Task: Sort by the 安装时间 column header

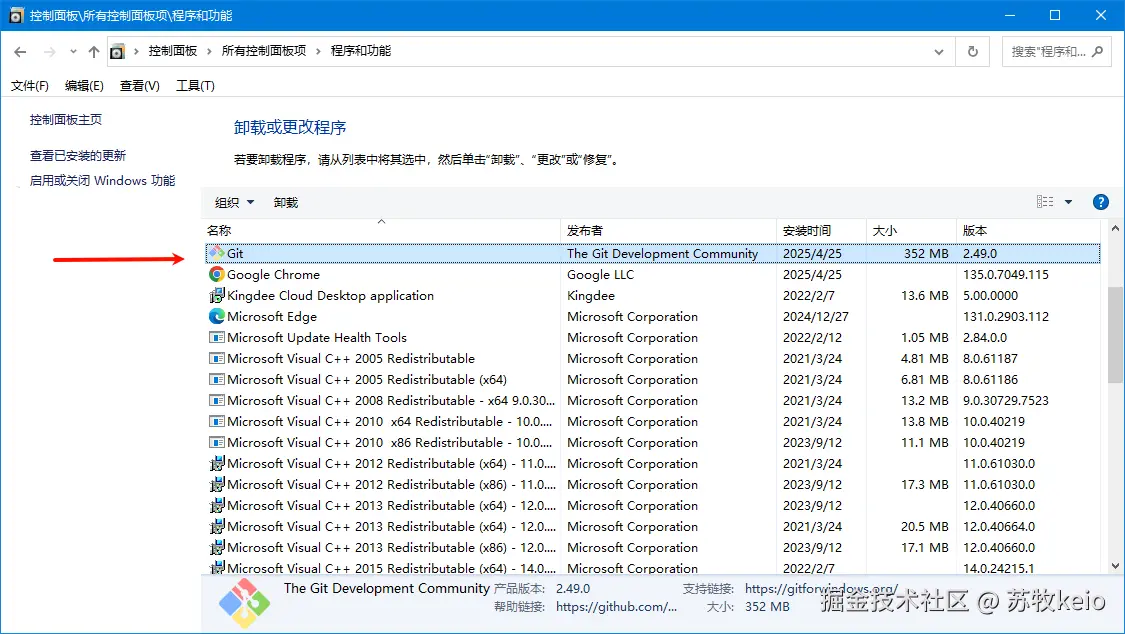Action: pyautogui.click(x=822, y=230)
